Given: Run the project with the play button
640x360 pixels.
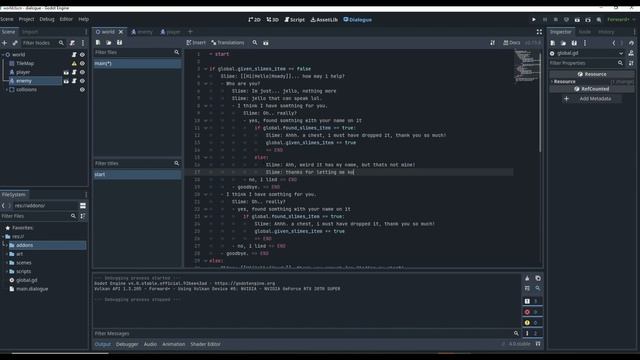Looking at the screenshot, I should [x=533, y=20].
